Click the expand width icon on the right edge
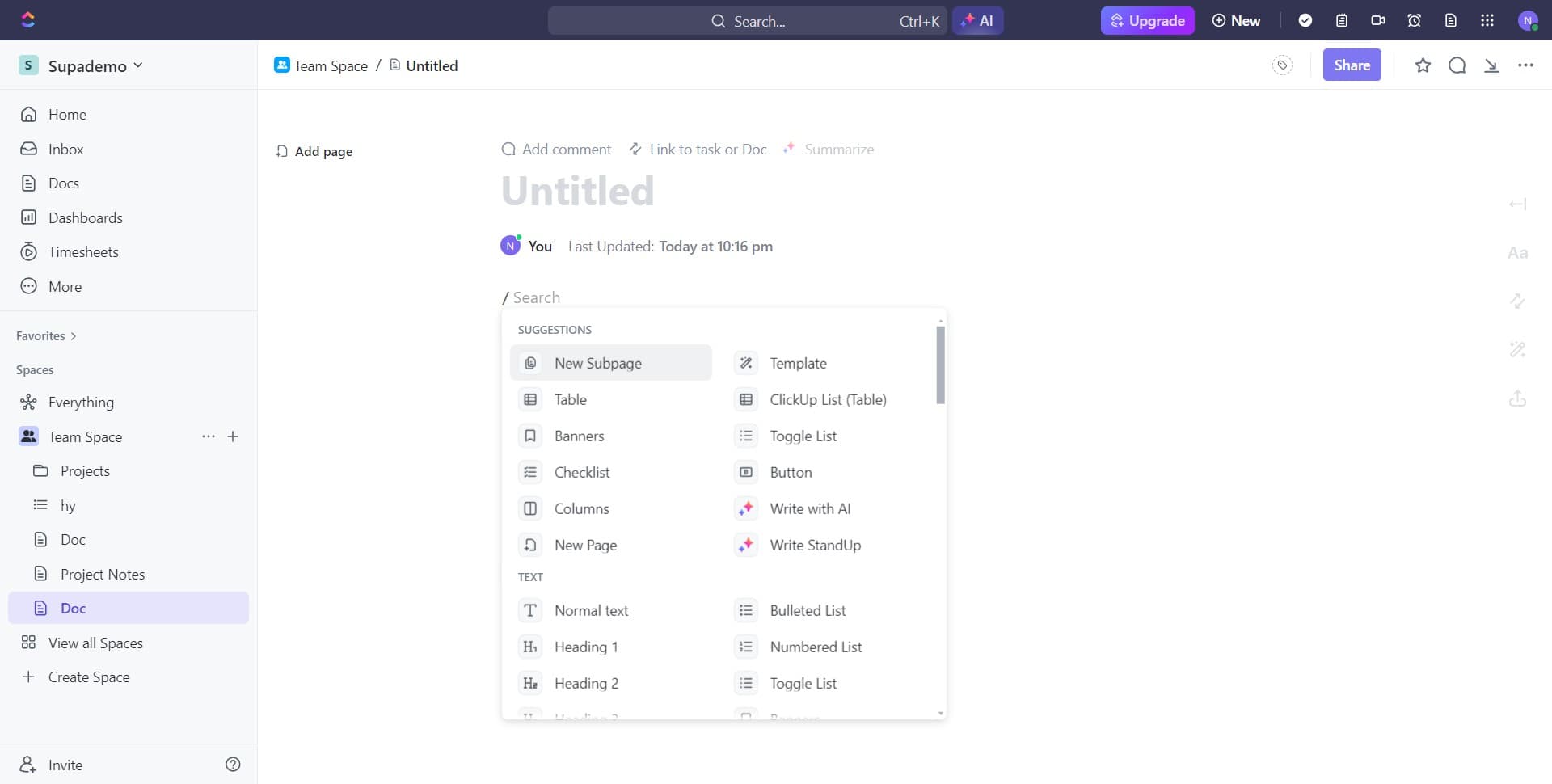Screen dimensions: 1552x784 click(x=1517, y=204)
